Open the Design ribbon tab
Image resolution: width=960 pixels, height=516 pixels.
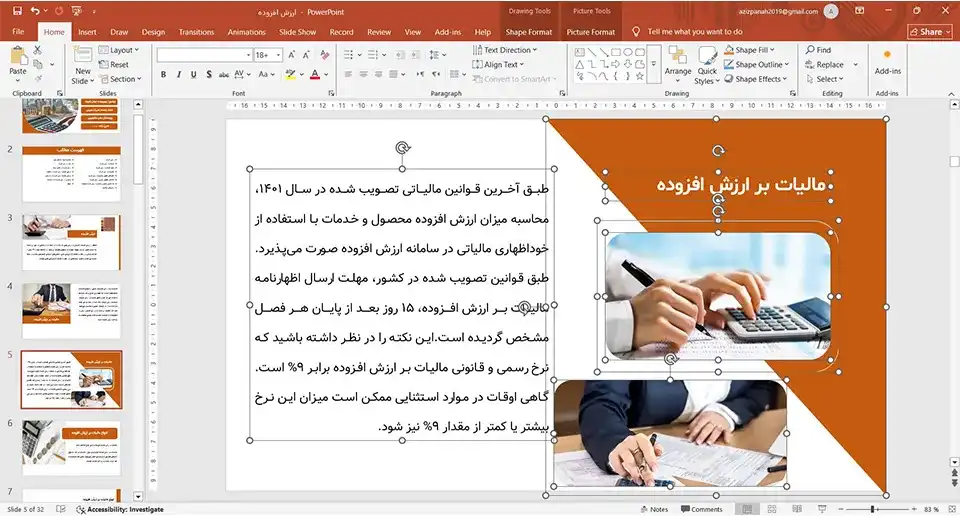(153, 32)
